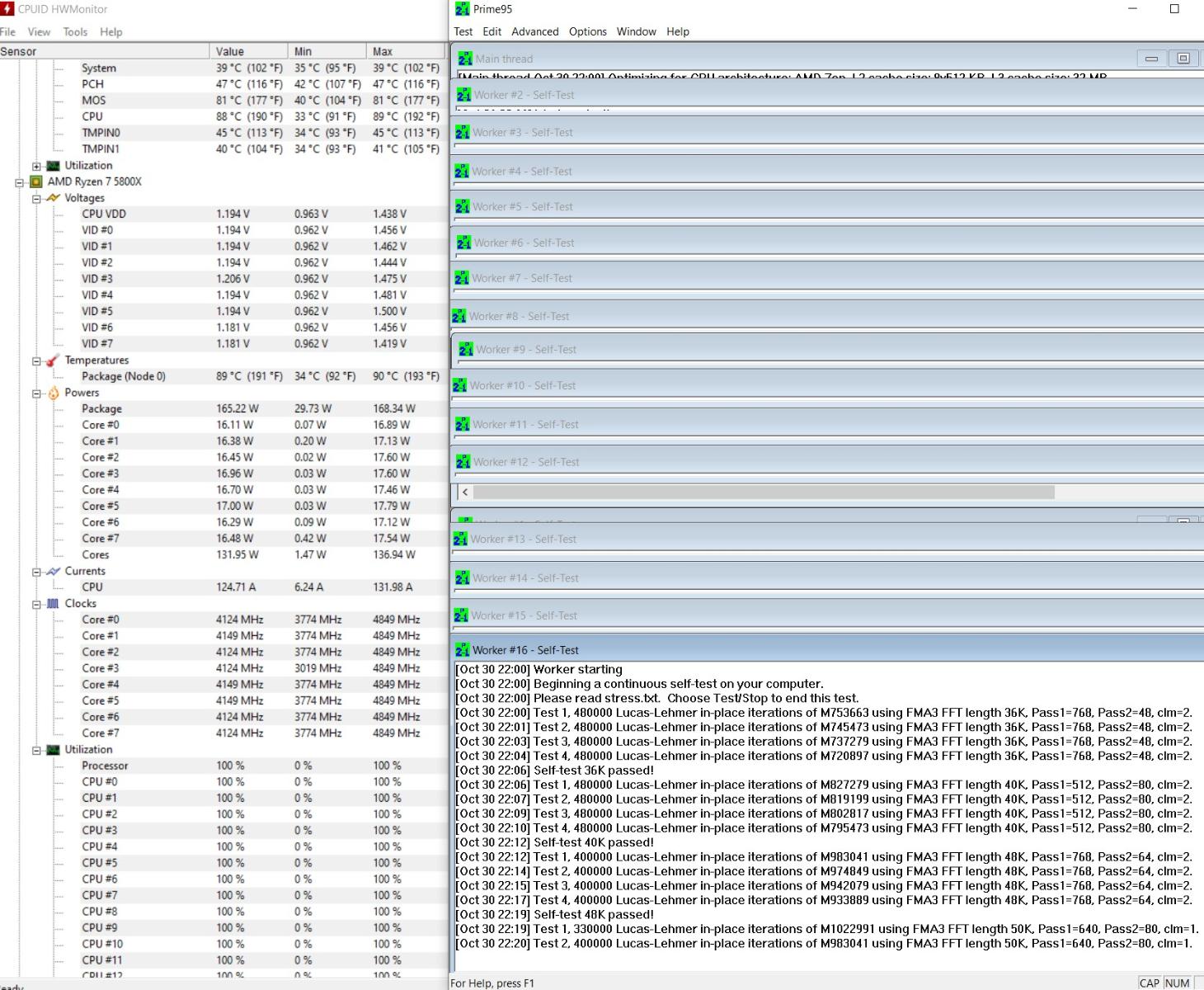
Task: Expand the Utilization node above AMD Ryzen
Action: [36, 166]
